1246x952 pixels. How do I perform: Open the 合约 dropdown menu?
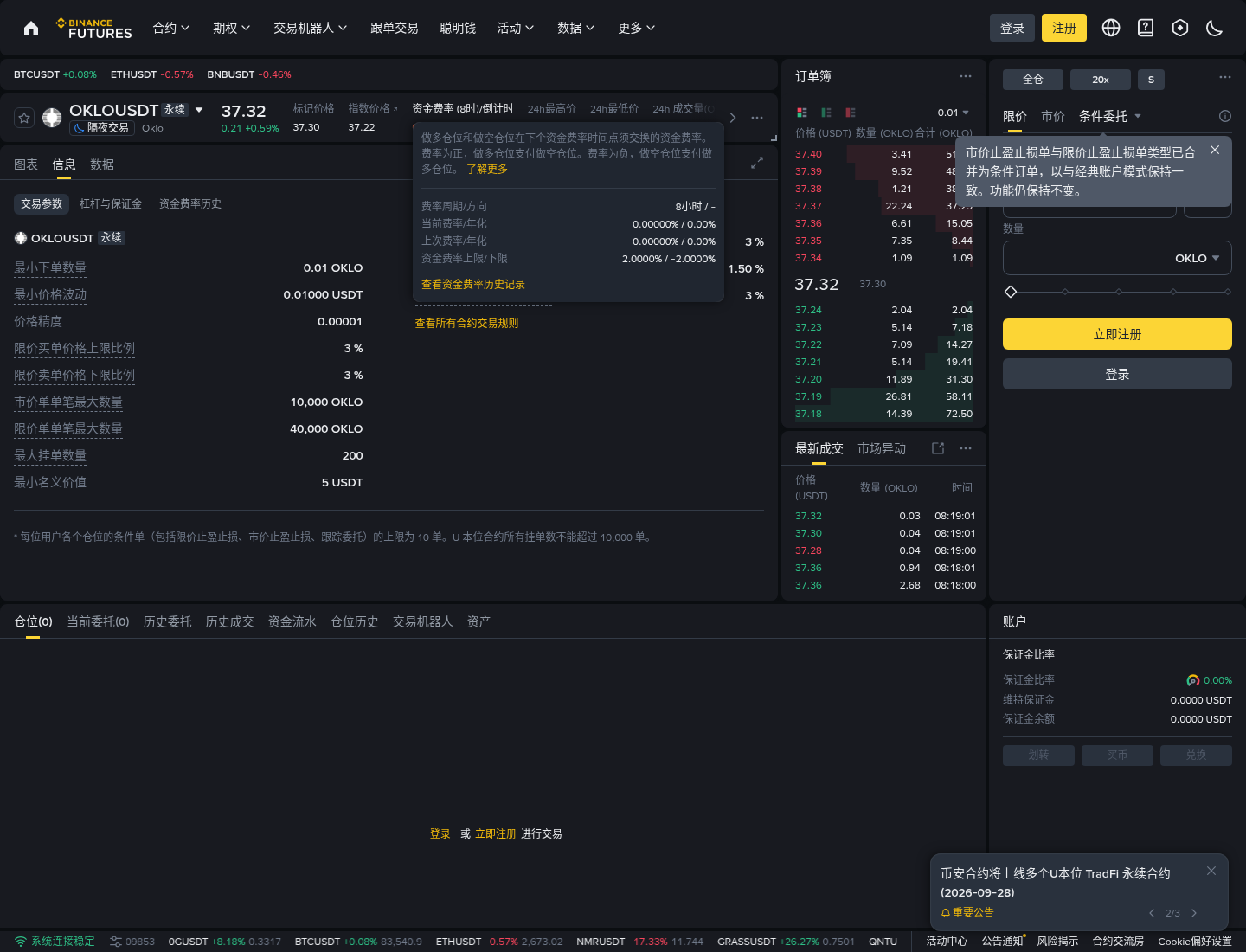171,28
